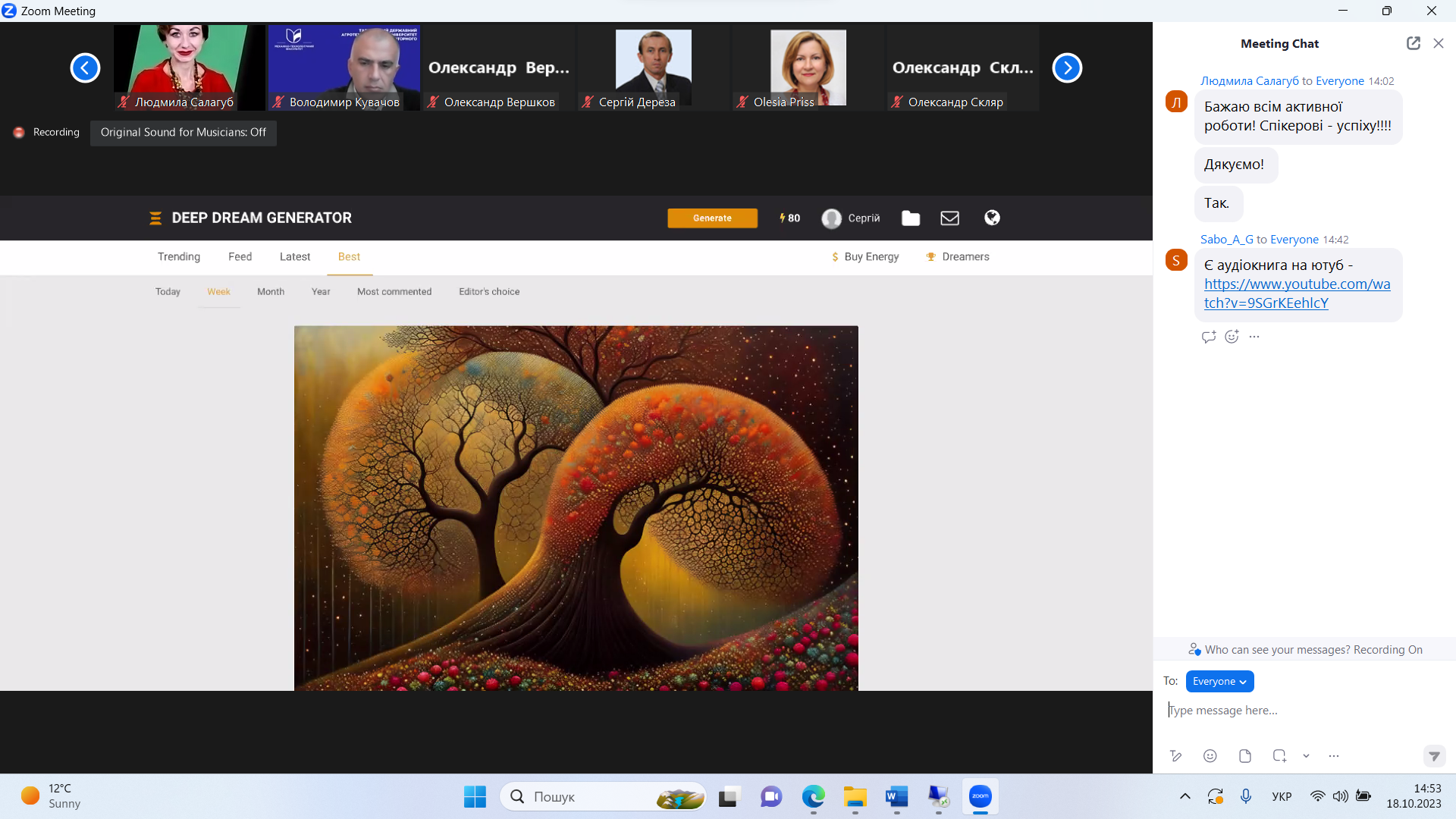Click the attach file icon in chat
The width and height of the screenshot is (1456, 819).
1244,755
